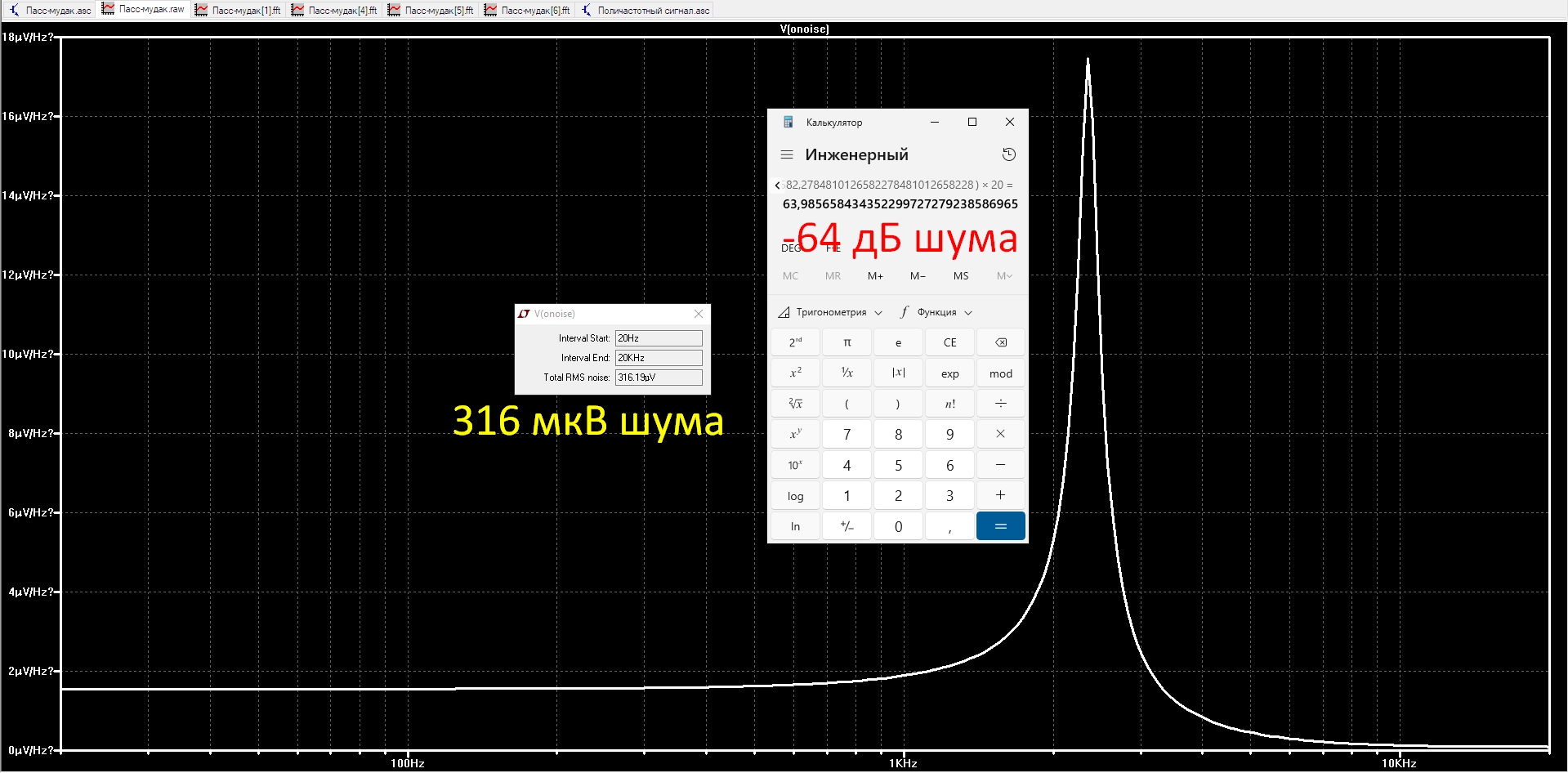1568x773 pixels.
Task: Click the log button
Action: point(795,496)
